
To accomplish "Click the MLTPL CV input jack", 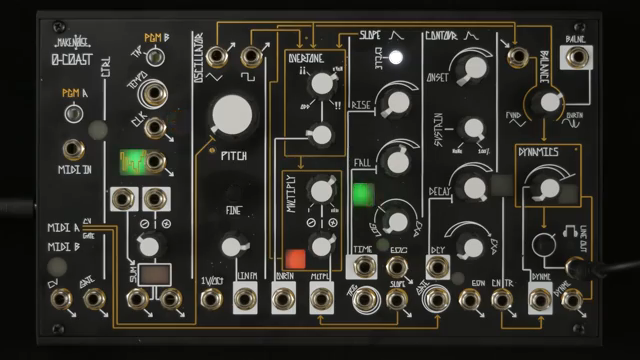I will [321, 299].
